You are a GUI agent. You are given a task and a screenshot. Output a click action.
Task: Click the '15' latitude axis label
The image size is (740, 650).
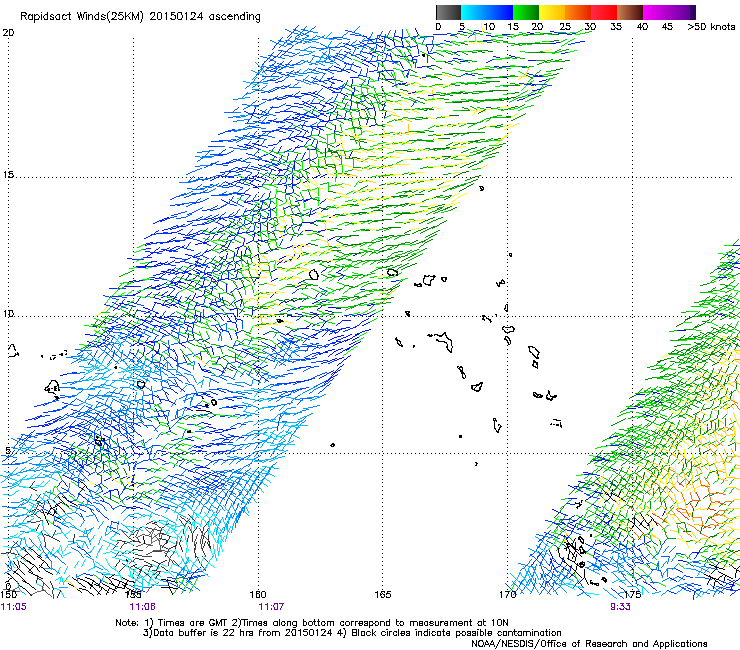point(8,175)
